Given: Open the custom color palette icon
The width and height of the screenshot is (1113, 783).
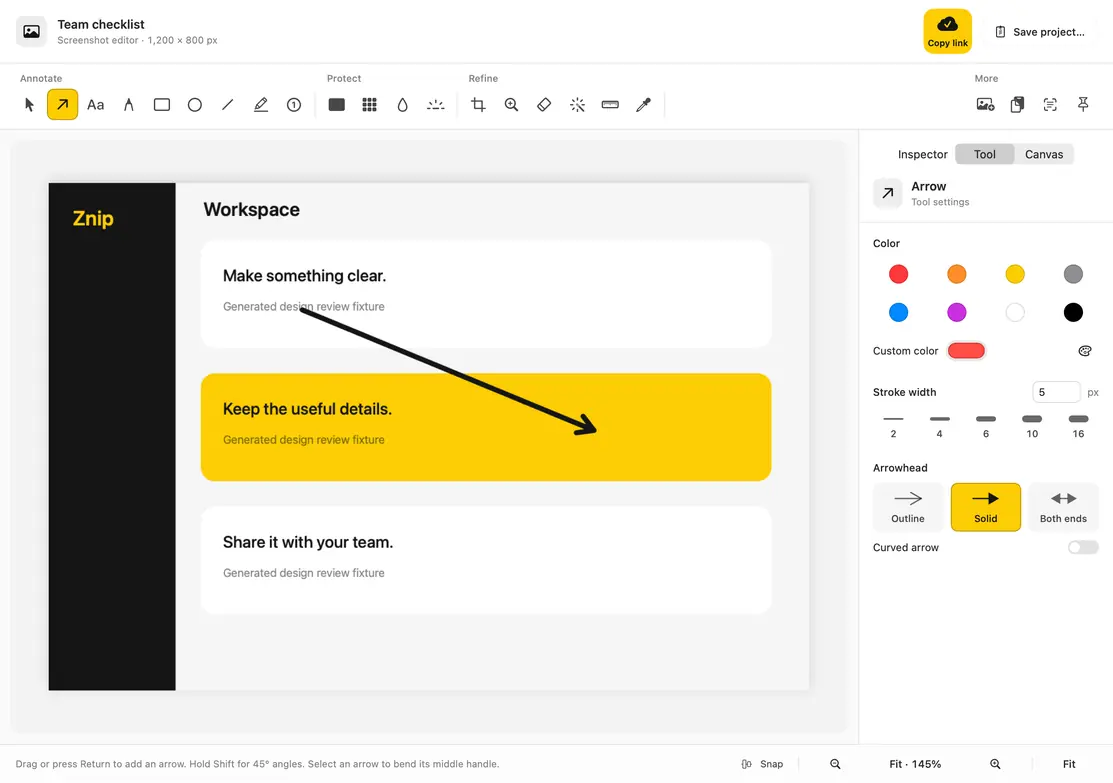Looking at the screenshot, I should click(1085, 351).
